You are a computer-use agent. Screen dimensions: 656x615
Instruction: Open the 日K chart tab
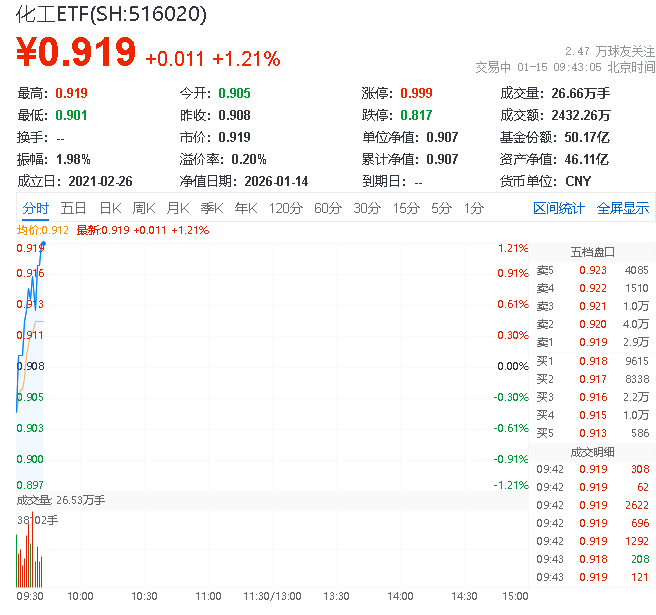tap(110, 208)
